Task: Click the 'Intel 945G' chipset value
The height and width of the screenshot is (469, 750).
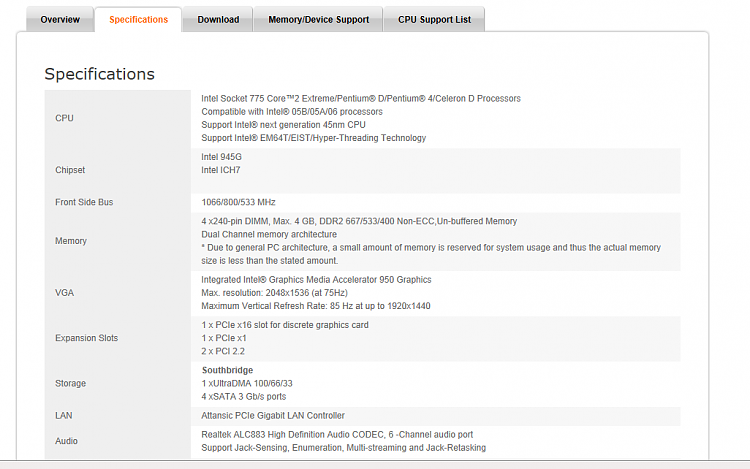Action: click(x=221, y=157)
